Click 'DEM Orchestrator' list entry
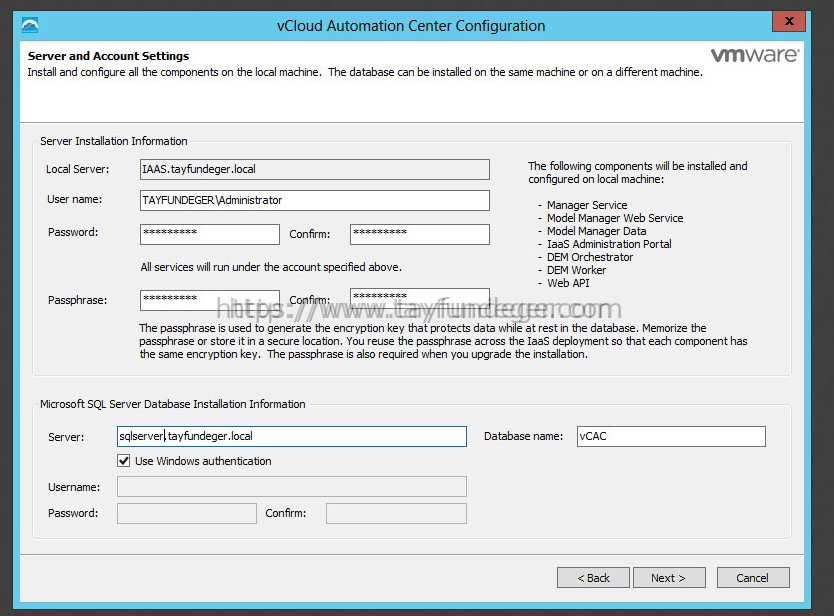The image size is (834, 616). 590,257
